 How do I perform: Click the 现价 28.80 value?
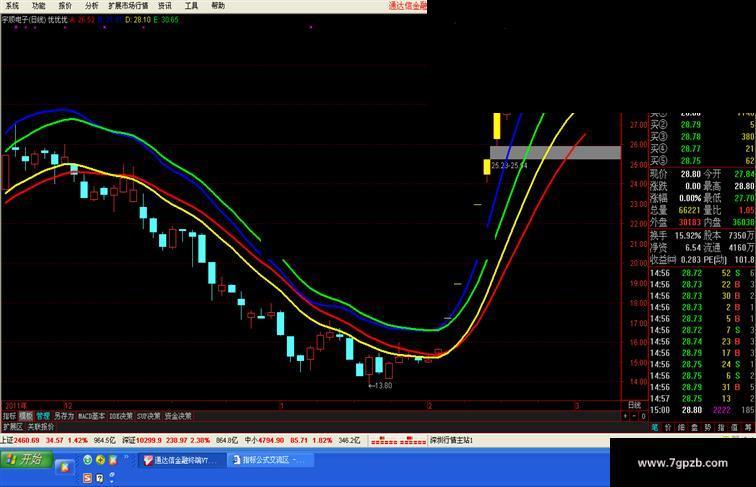[690, 174]
